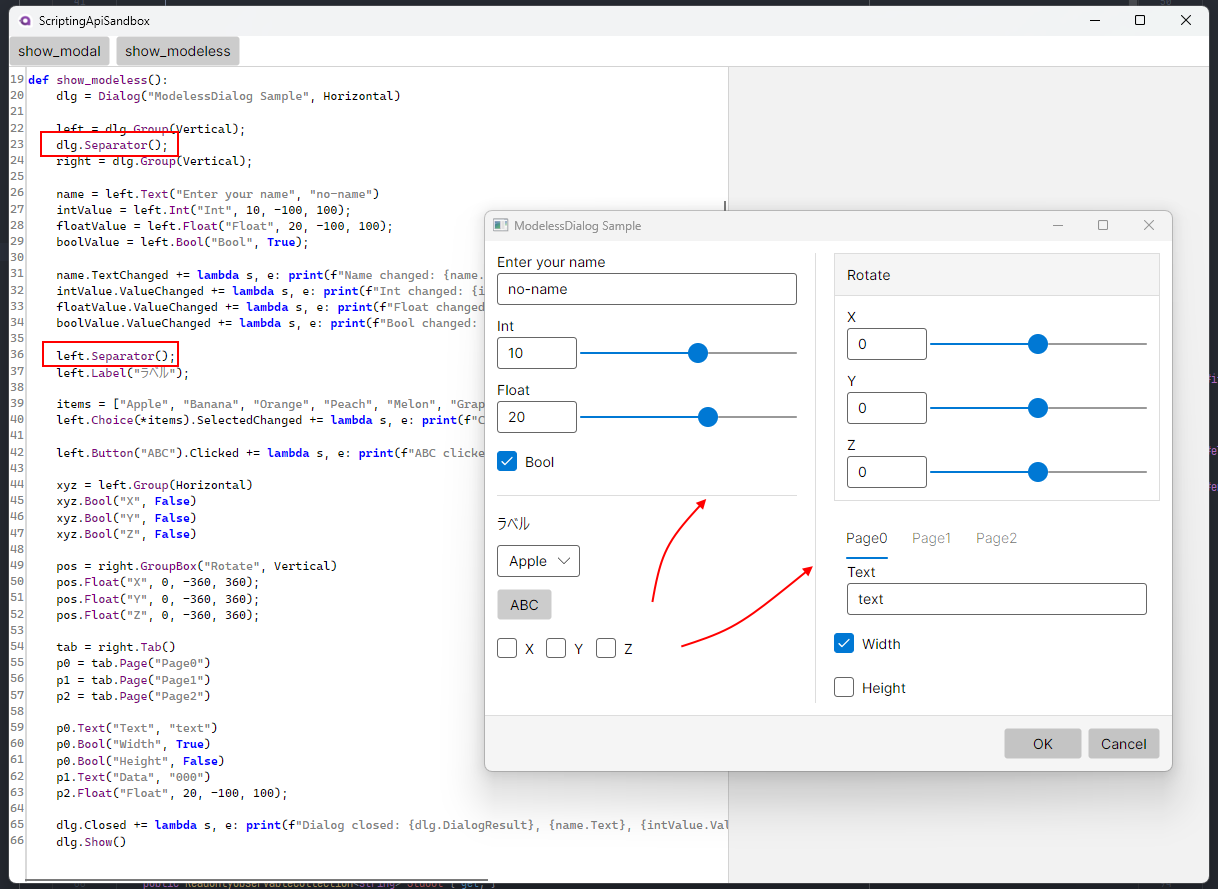Switch to the Page1 tab
Screen dimensions: 1218x889
tap(931, 538)
